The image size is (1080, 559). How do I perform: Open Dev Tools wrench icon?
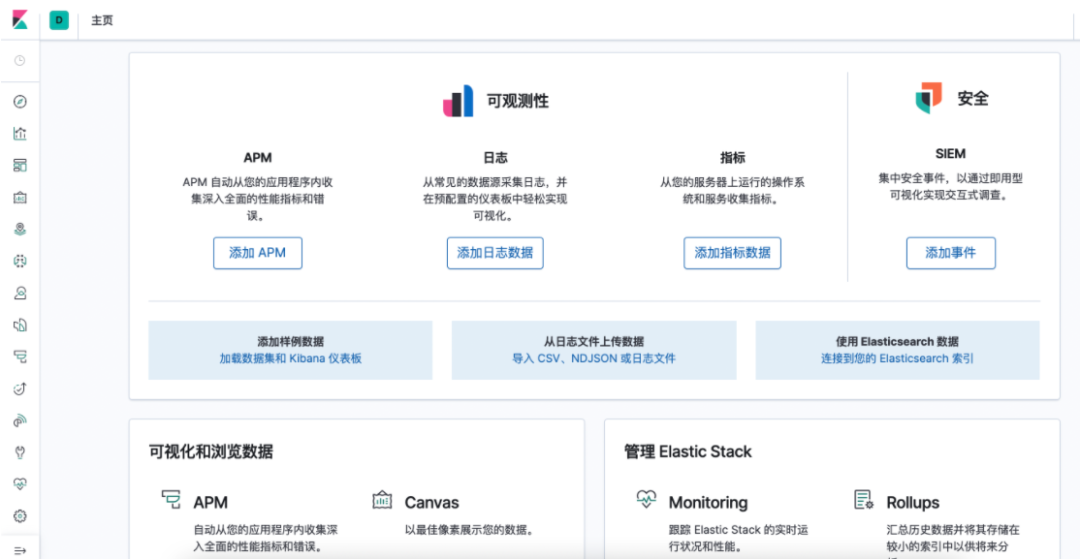tap(20, 452)
